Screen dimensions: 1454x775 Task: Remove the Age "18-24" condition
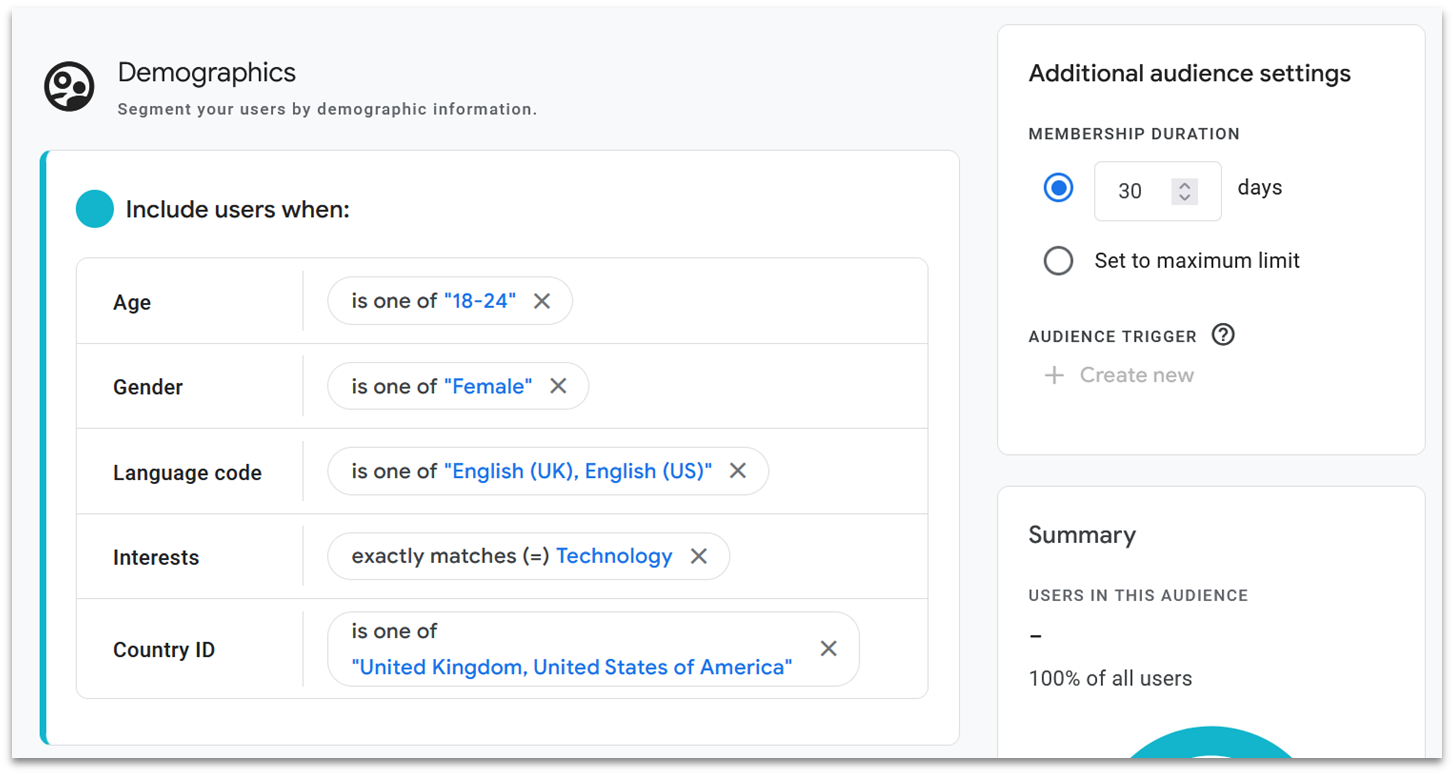point(542,301)
